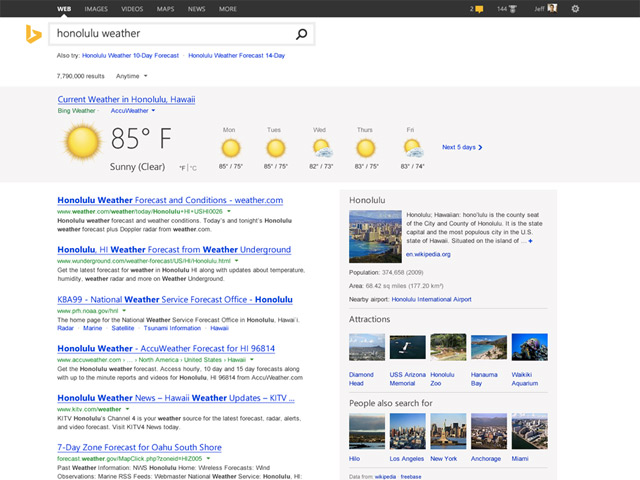
Task: Open Honolulu Weather Forecast 14-Day suggestion
Action: (237, 56)
